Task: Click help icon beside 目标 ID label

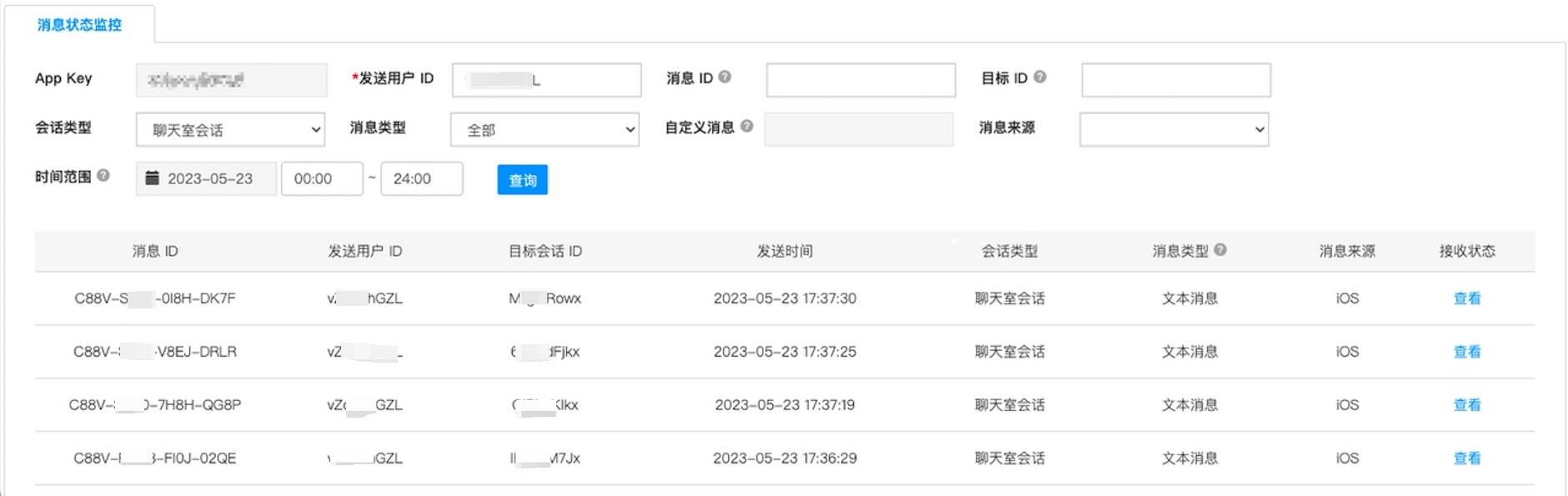Action: coord(1039,77)
